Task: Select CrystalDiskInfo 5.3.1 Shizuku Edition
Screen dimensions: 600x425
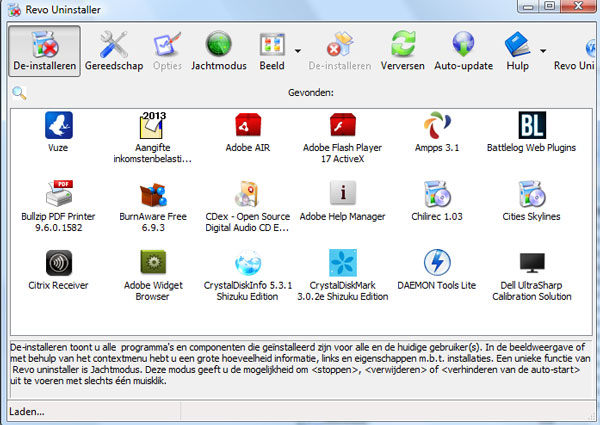Action: click(x=248, y=275)
